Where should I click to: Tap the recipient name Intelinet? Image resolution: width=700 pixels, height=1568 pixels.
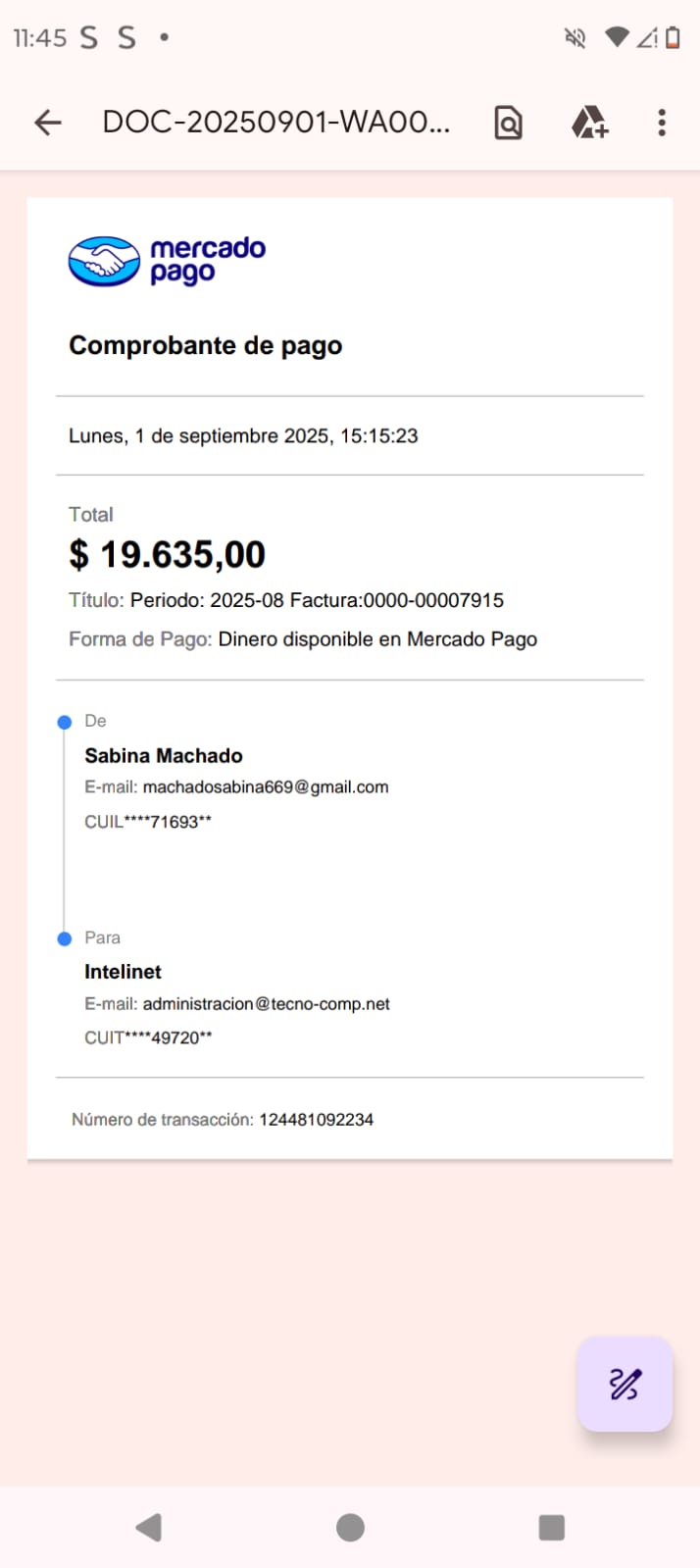click(x=123, y=972)
